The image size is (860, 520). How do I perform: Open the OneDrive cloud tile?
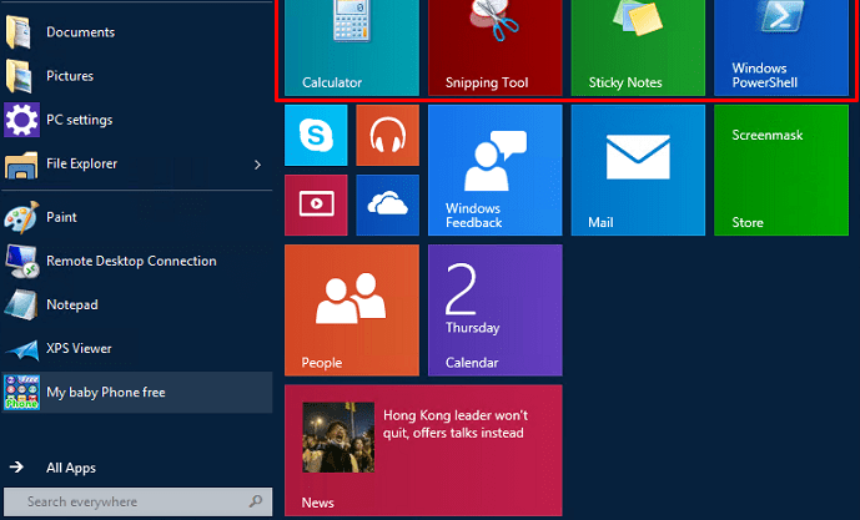point(387,205)
